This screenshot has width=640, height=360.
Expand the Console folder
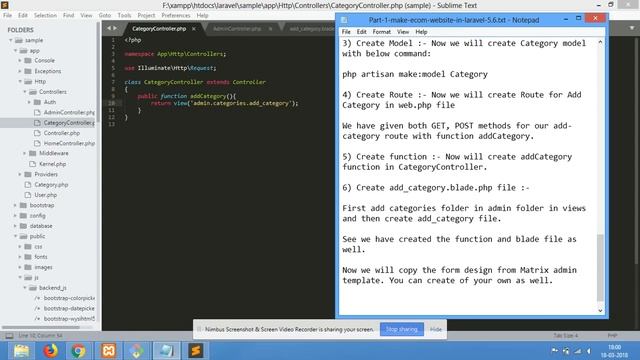point(20,60)
